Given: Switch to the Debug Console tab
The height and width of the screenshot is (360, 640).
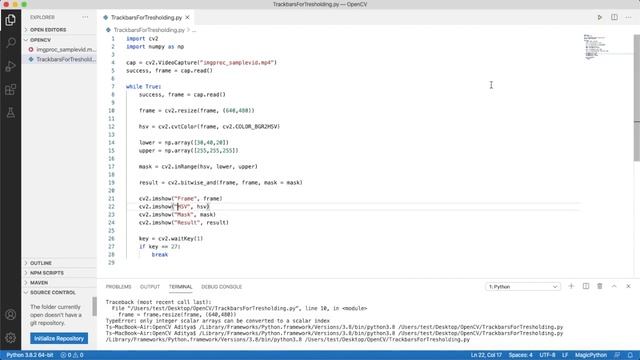Looking at the screenshot, I should (x=222, y=287).
